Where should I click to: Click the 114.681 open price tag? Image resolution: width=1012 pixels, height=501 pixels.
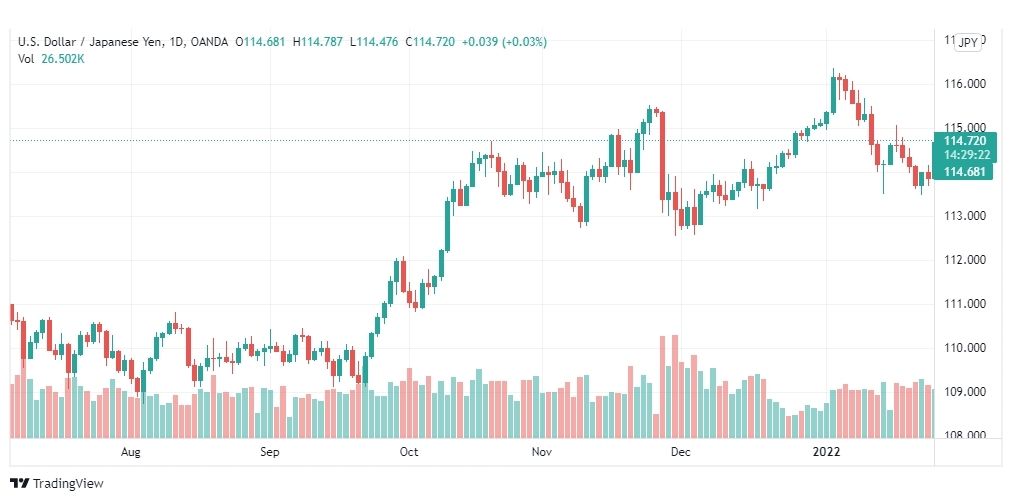(x=964, y=172)
